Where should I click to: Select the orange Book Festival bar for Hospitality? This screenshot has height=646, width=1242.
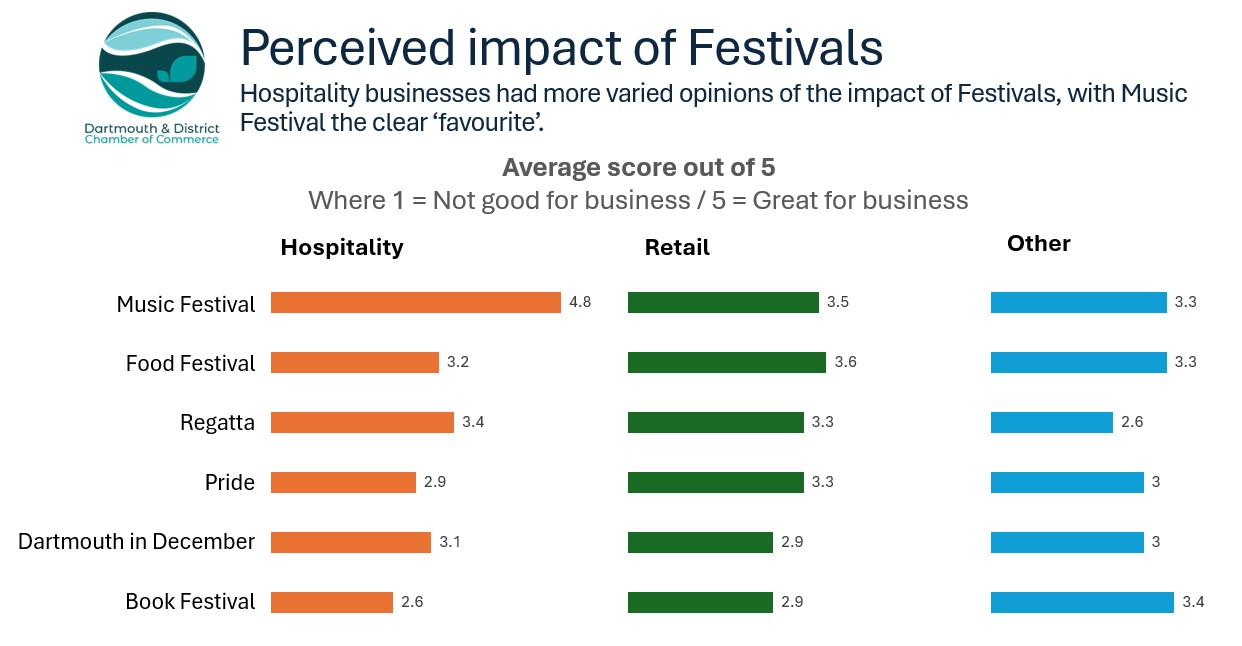331,602
